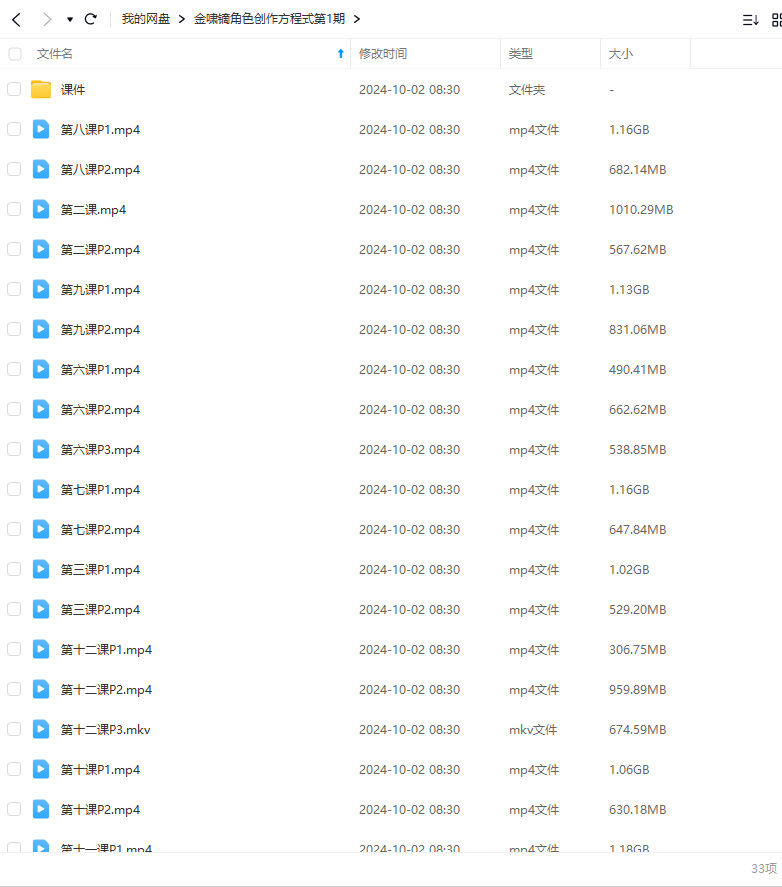The width and height of the screenshot is (782, 887).
Task: Sort files by 大小 column header
Action: click(620, 53)
